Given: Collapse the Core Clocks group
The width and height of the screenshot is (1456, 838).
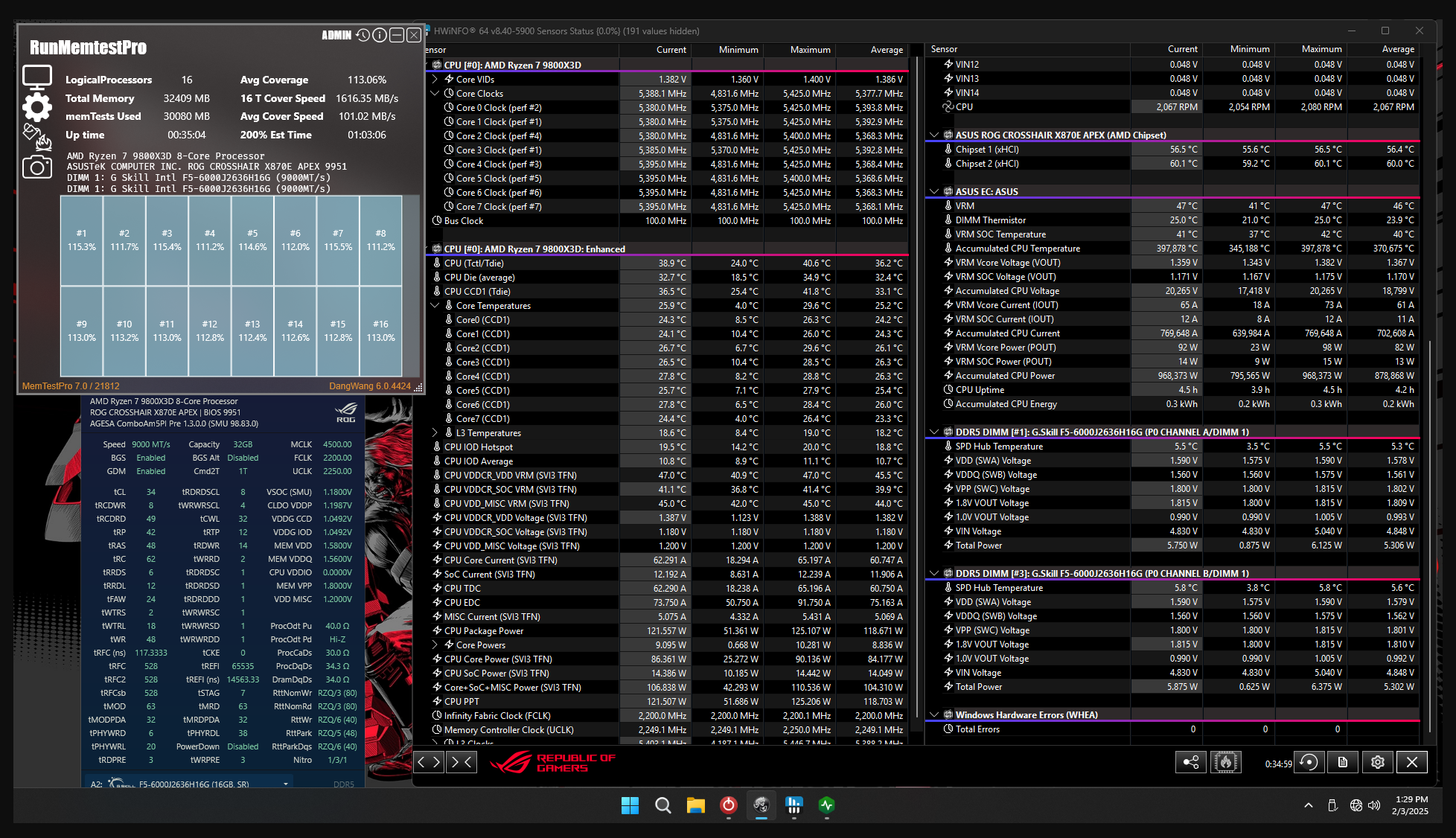Looking at the screenshot, I should 435,93.
